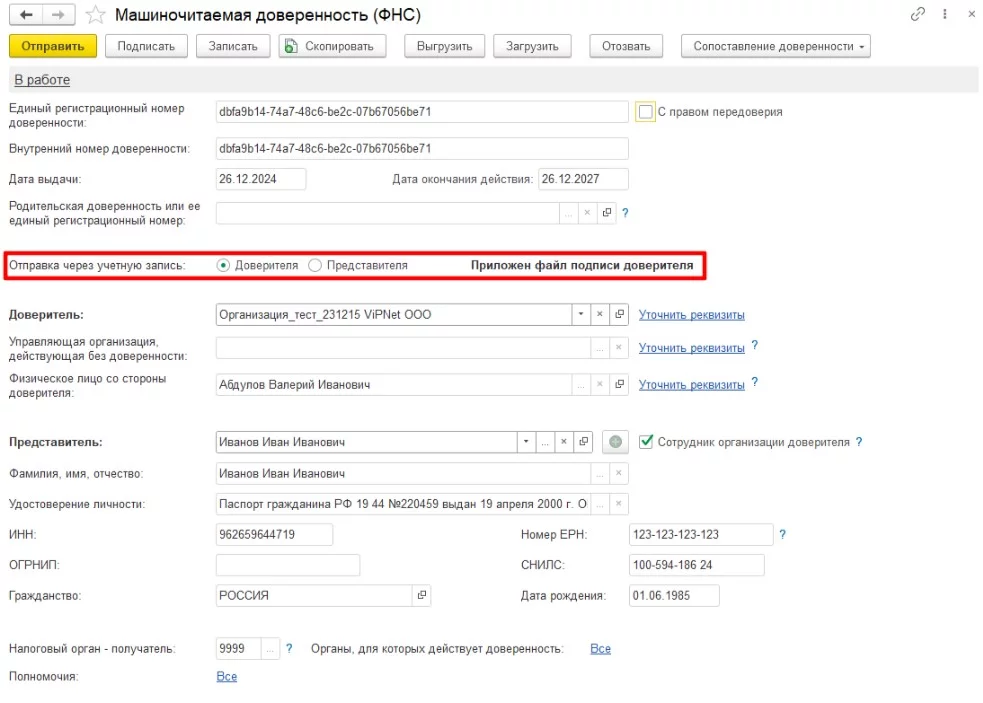Click into the empty ОГРНИП field
Image resolution: width=983 pixels, height=703 pixels.
[x=288, y=564]
